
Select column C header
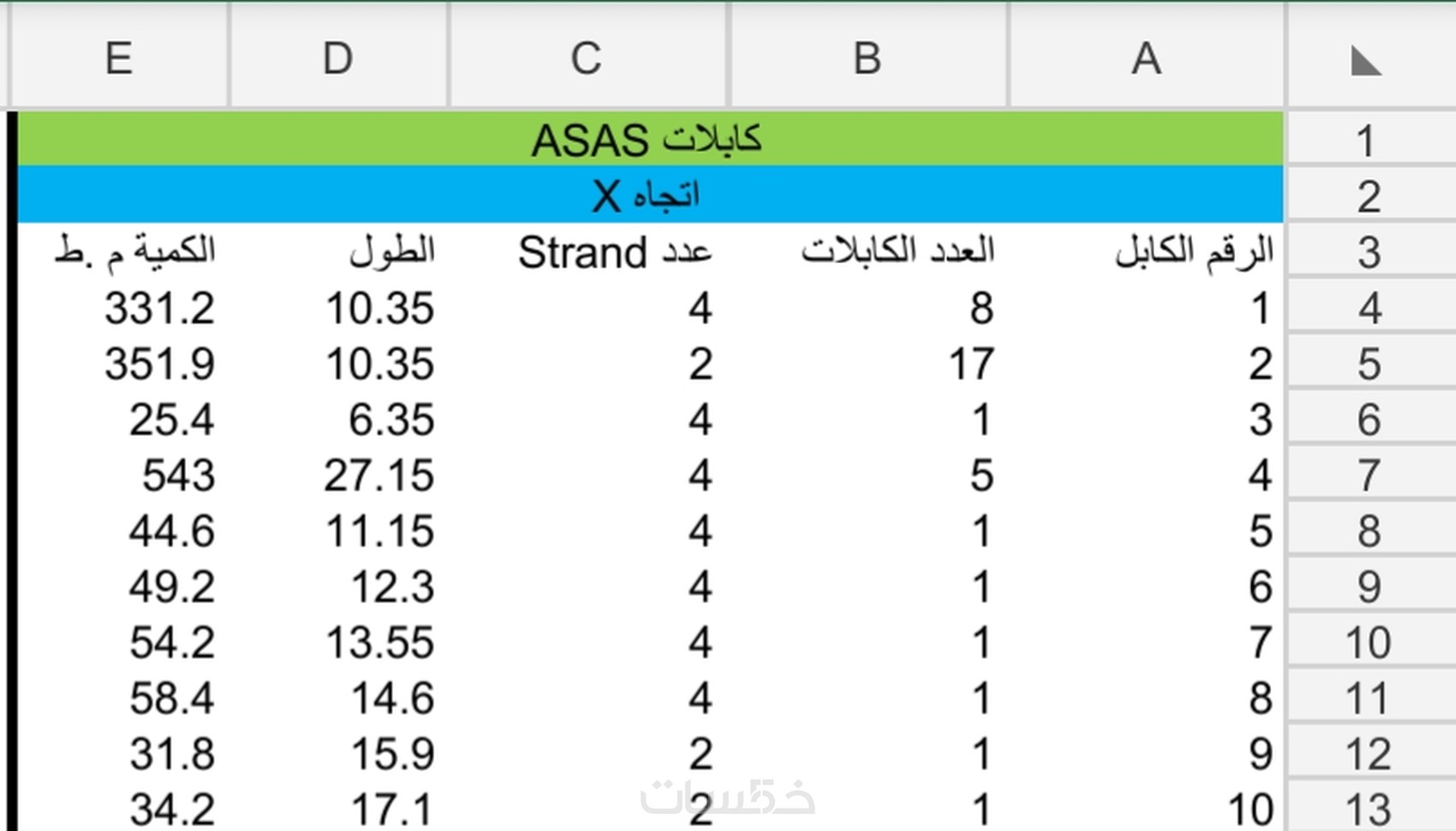(587, 59)
